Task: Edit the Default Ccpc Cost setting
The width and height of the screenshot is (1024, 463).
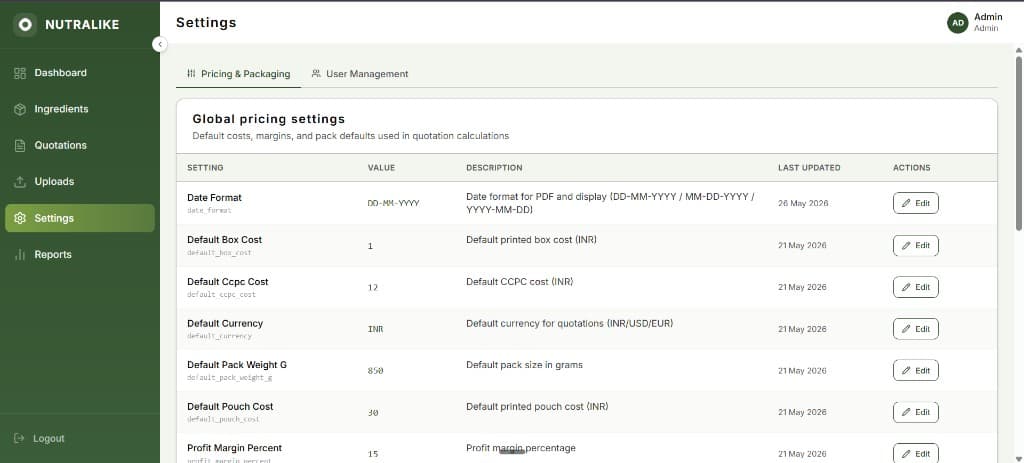Action: [916, 287]
